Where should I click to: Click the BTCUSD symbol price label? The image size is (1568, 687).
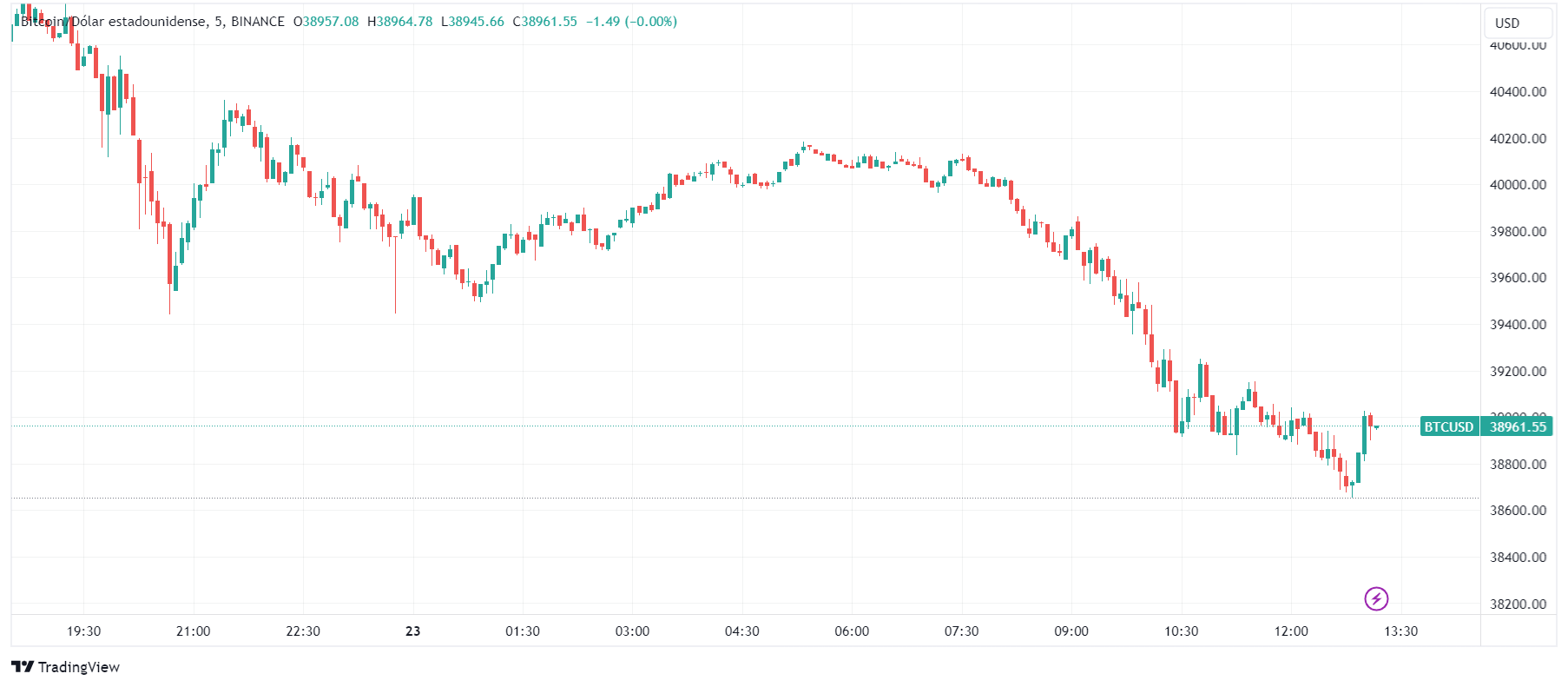tap(1448, 426)
